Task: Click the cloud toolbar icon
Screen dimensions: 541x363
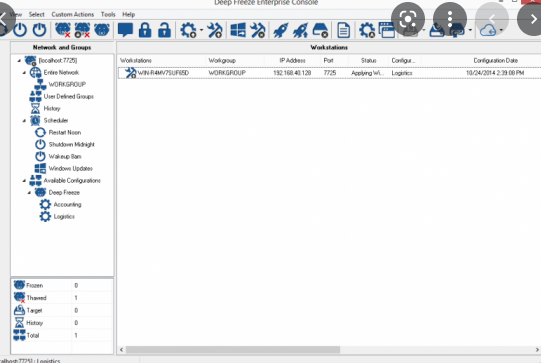Action: tap(488, 30)
